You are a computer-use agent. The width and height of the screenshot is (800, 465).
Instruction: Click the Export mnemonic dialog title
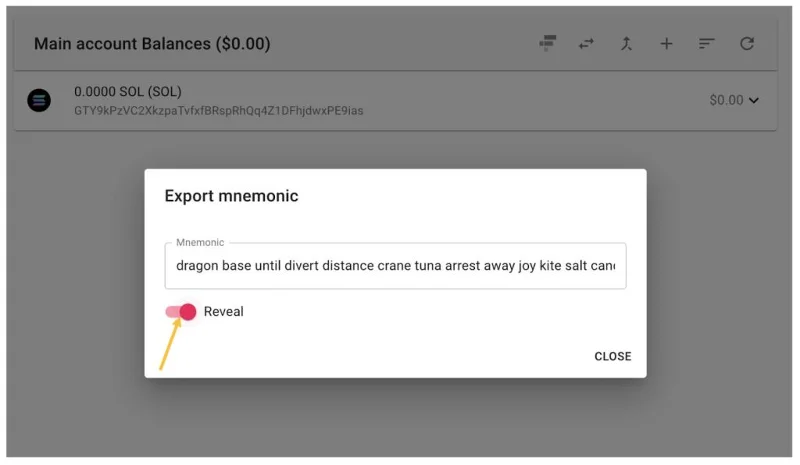231,196
